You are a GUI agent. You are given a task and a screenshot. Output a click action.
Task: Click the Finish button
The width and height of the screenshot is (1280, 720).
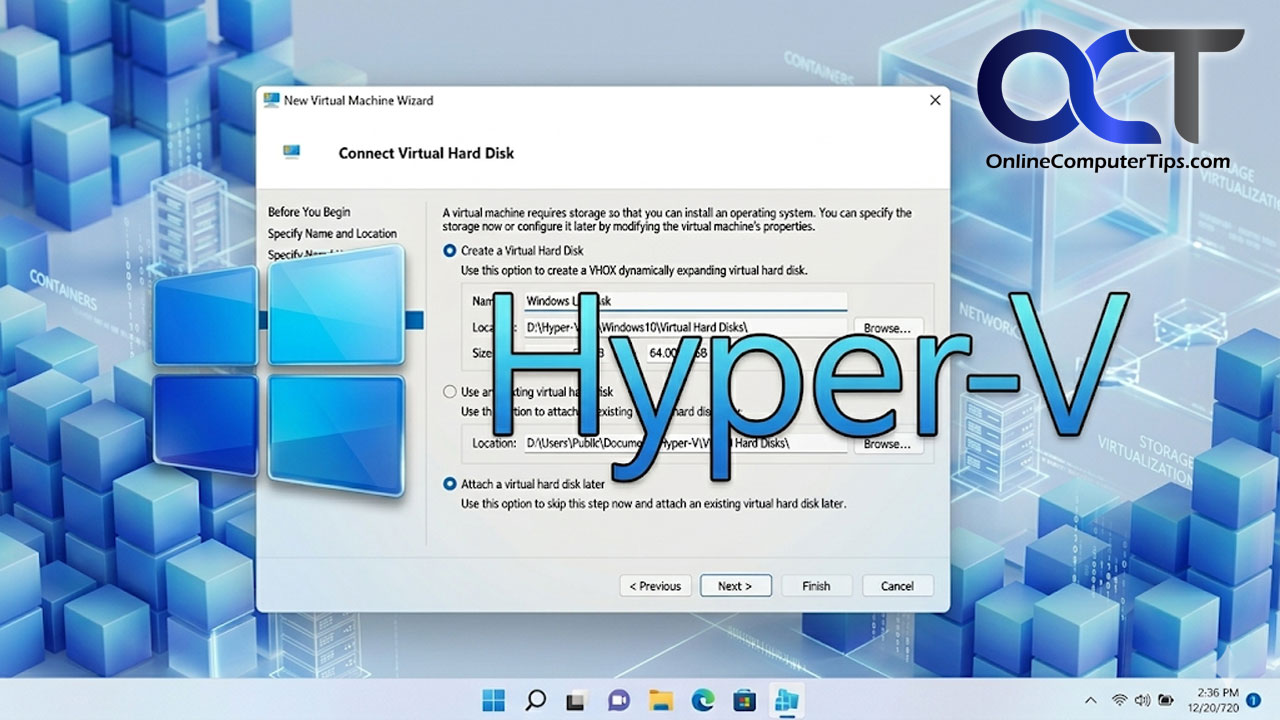pyautogui.click(x=816, y=586)
